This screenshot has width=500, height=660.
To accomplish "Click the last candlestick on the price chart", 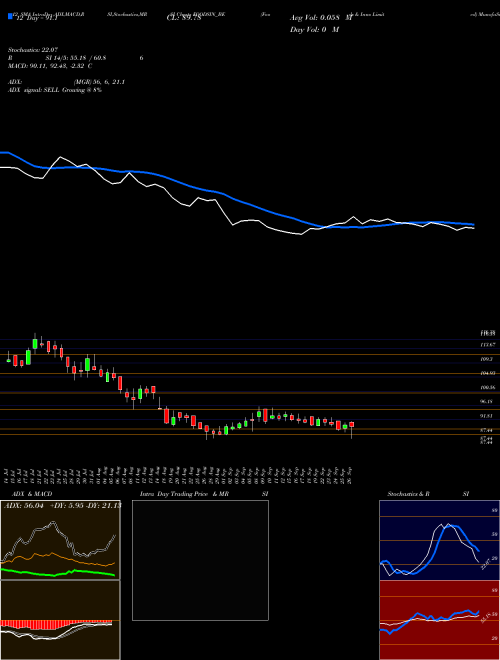I will [351, 425].
